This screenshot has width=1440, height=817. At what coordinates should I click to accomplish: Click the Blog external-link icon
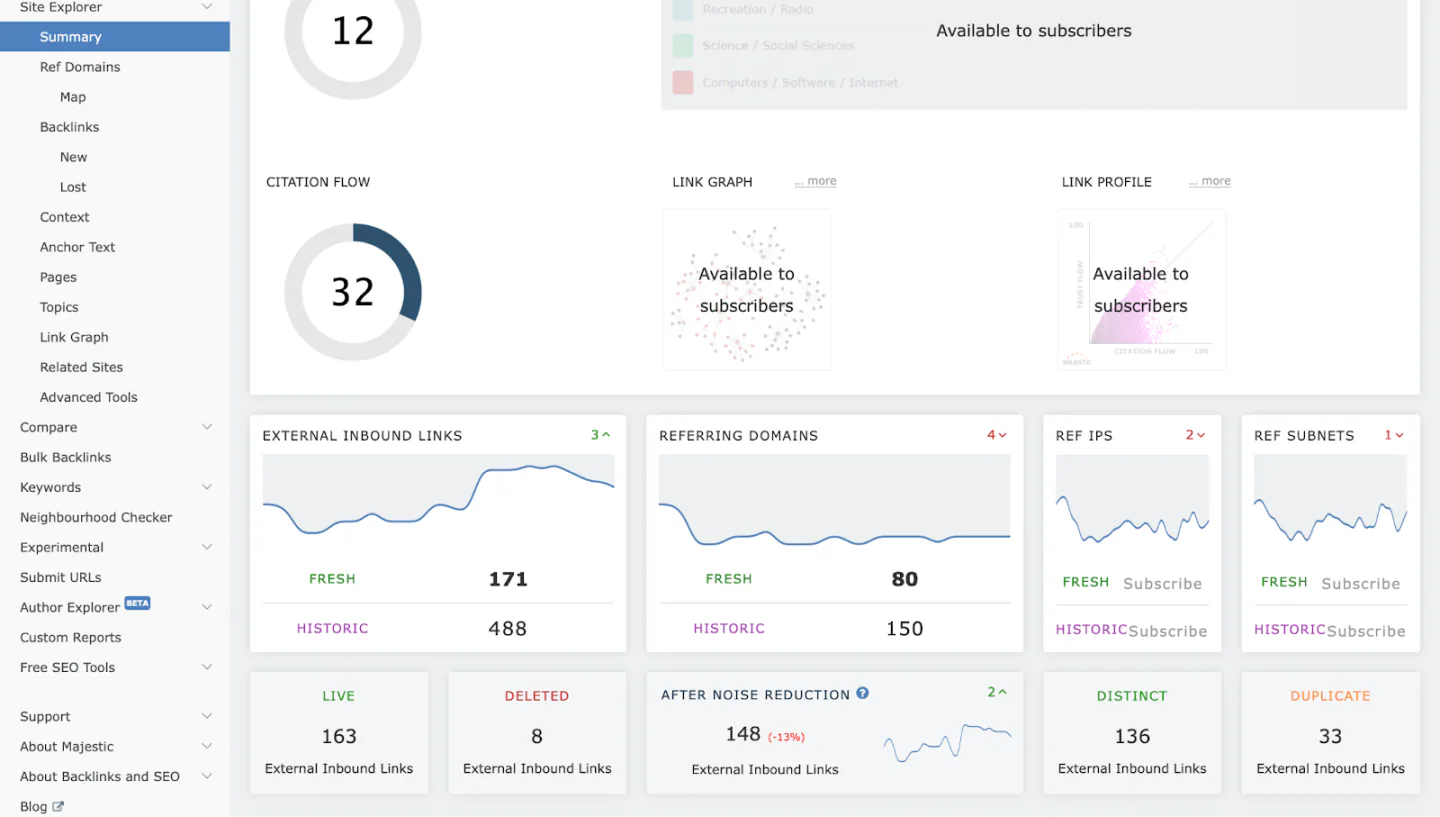click(58, 806)
